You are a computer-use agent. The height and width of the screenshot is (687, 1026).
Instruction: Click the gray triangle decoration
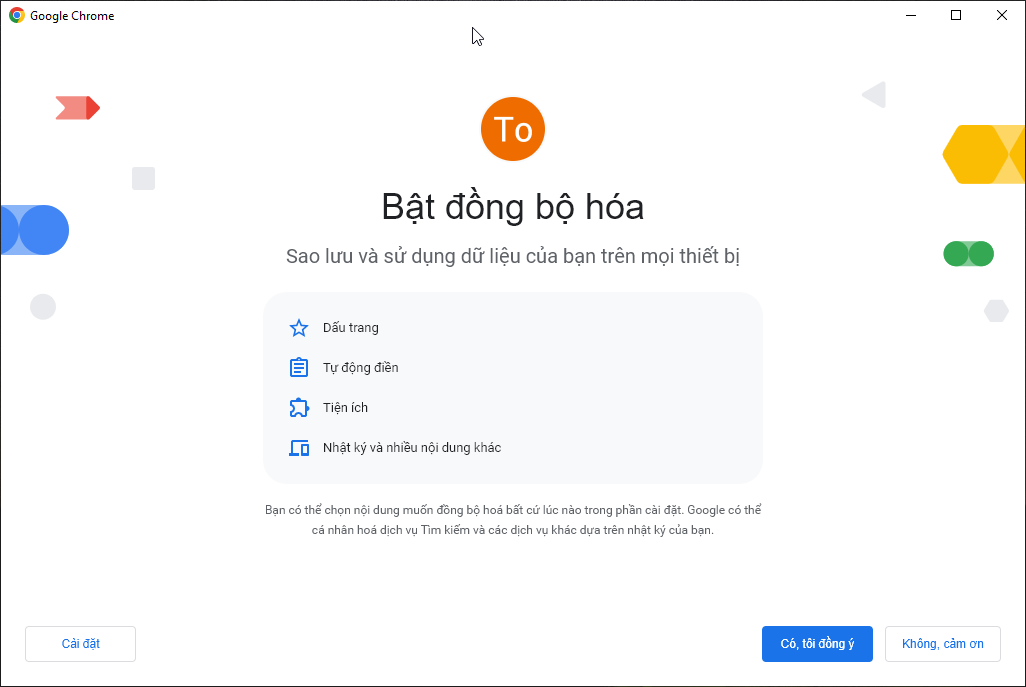pyautogui.click(x=875, y=95)
